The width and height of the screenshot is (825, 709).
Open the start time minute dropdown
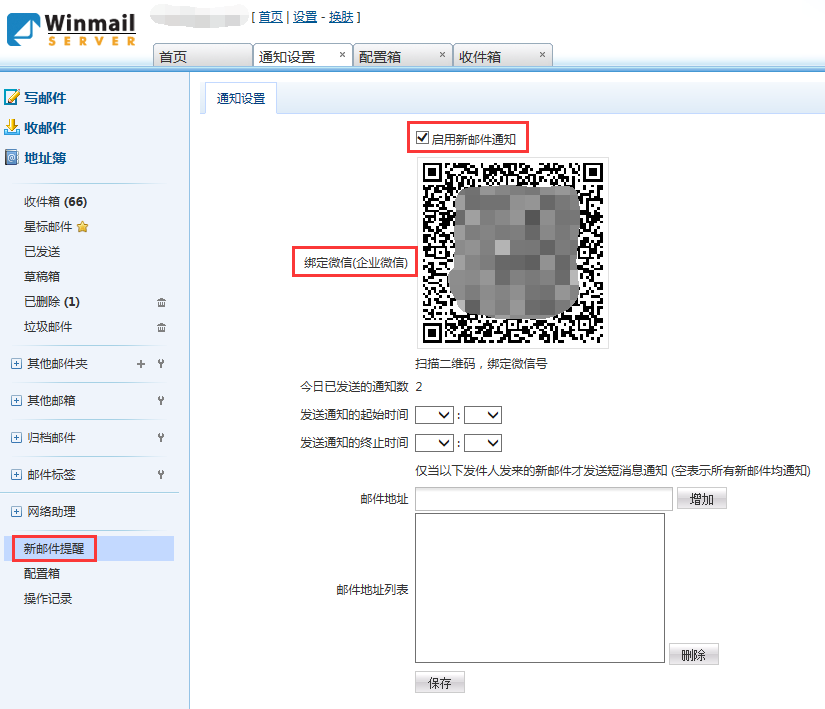482,415
